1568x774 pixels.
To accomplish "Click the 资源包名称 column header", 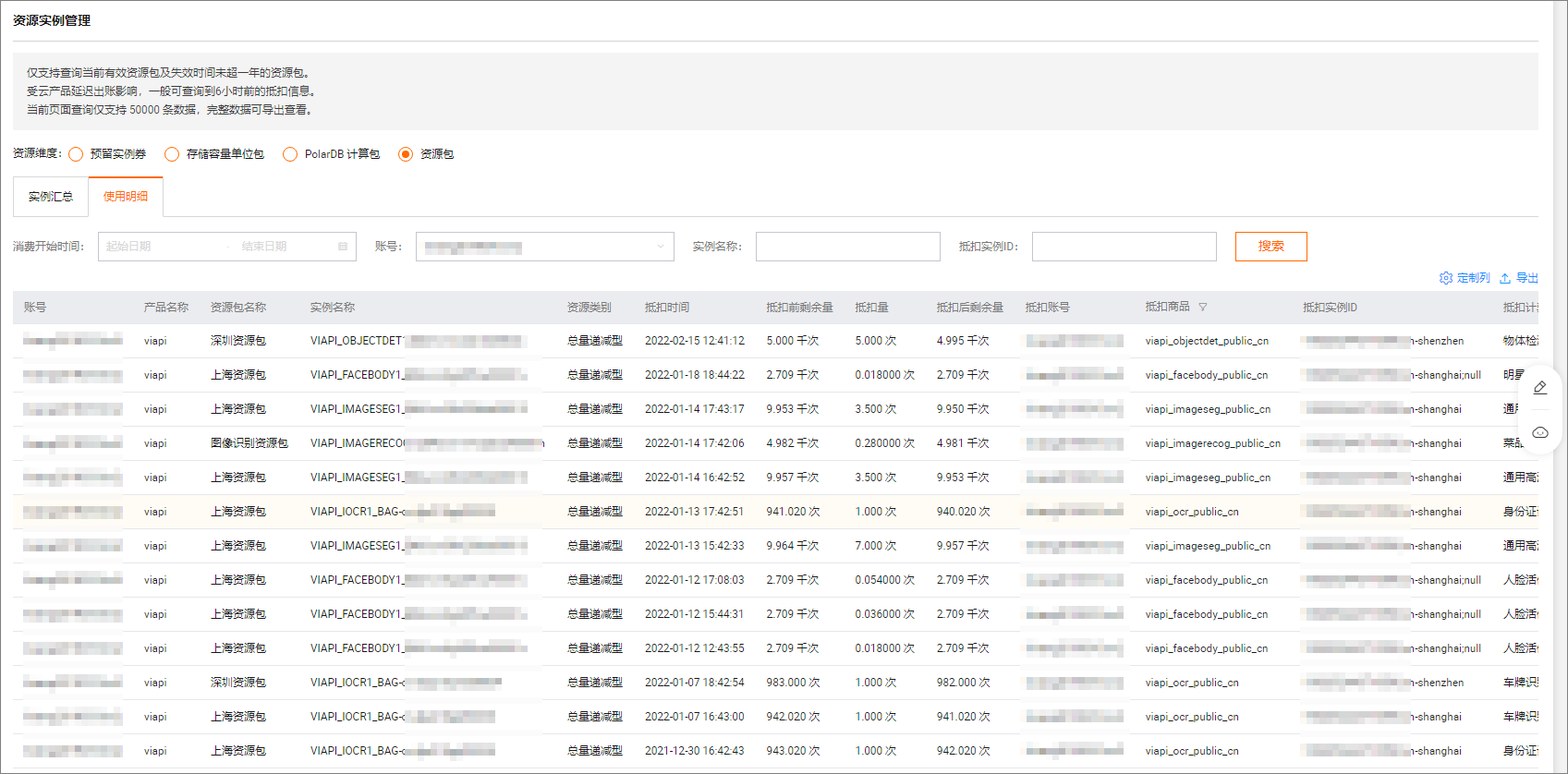I will (x=238, y=308).
